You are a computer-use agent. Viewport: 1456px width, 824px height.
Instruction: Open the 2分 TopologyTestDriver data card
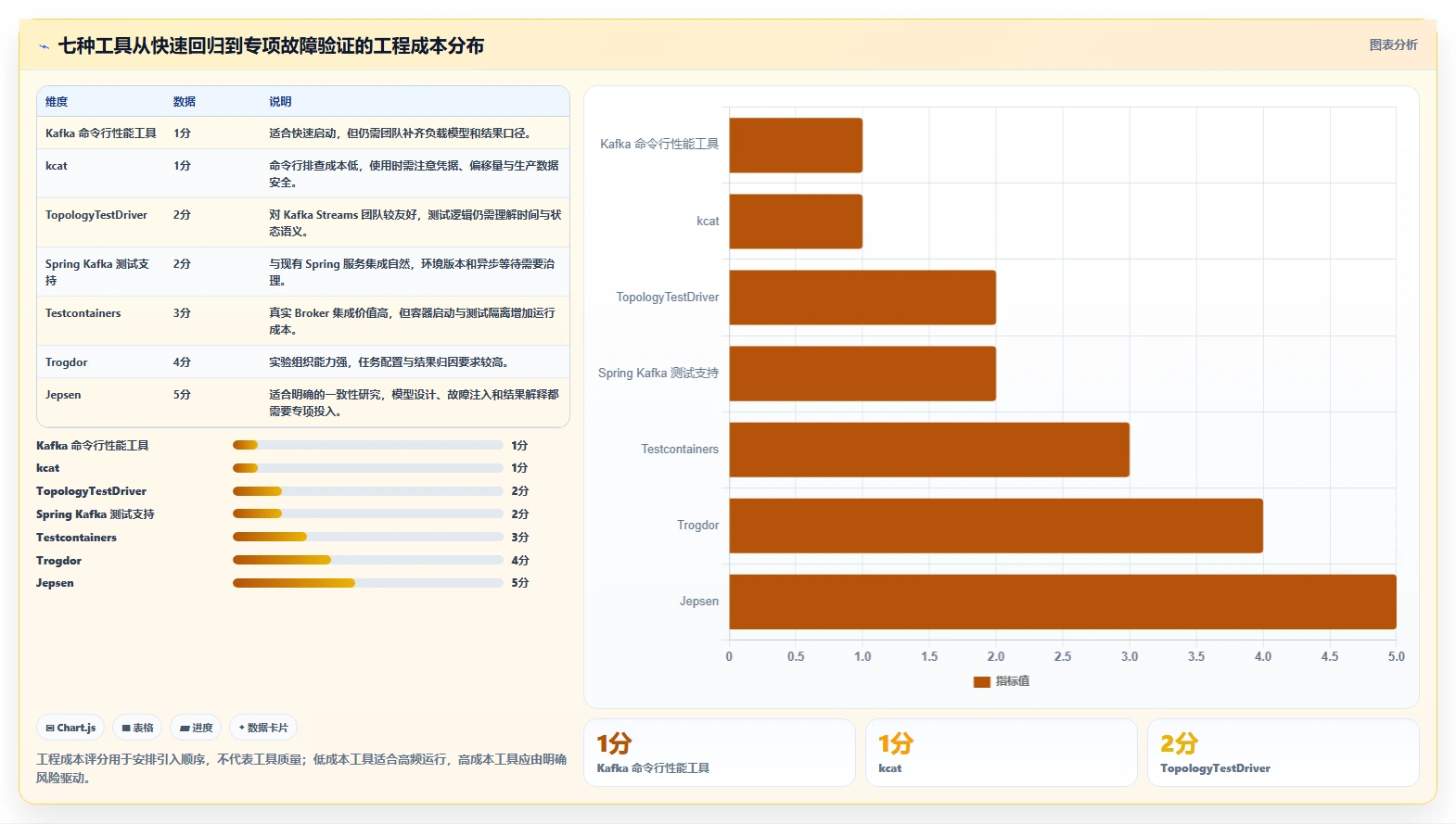point(1283,753)
